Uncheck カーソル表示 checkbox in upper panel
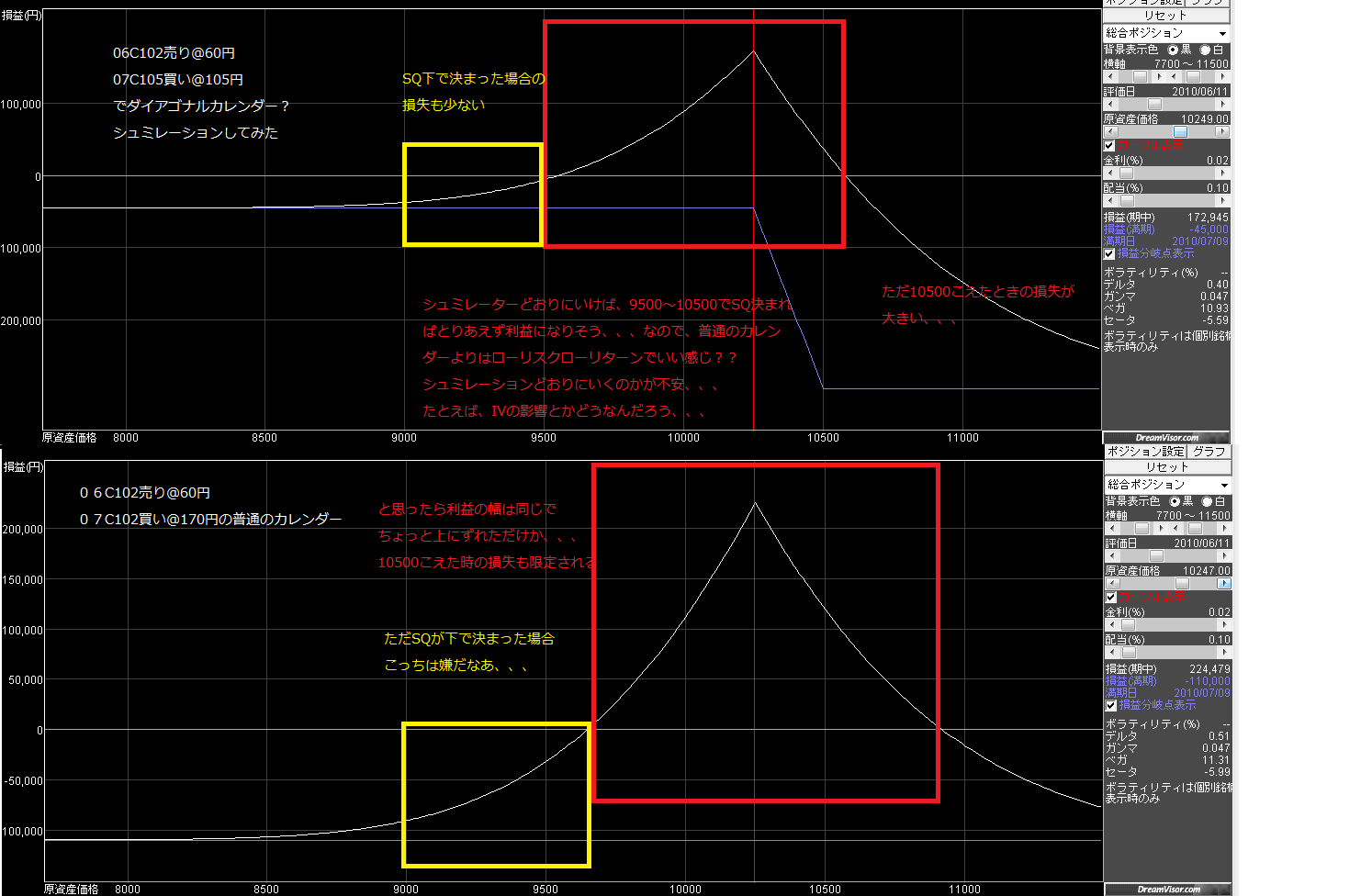The width and height of the screenshot is (1372, 896). click(1109, 146)
